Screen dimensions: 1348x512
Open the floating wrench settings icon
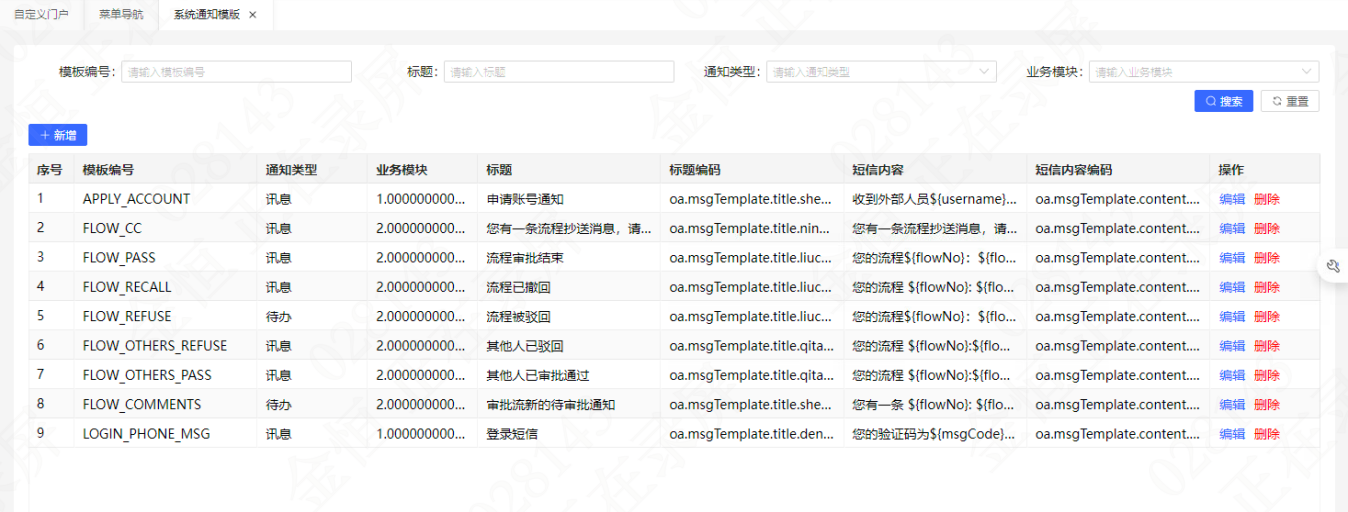click(1333, 265)
